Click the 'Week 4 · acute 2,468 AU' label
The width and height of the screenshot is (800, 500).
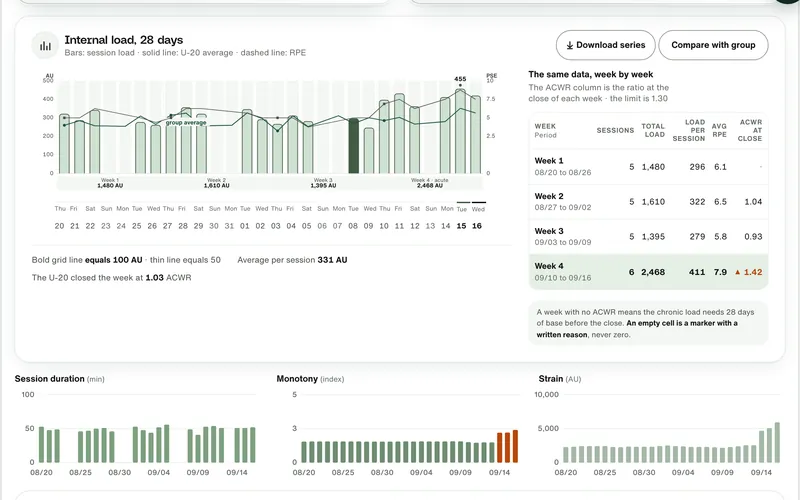pos(430,183)
